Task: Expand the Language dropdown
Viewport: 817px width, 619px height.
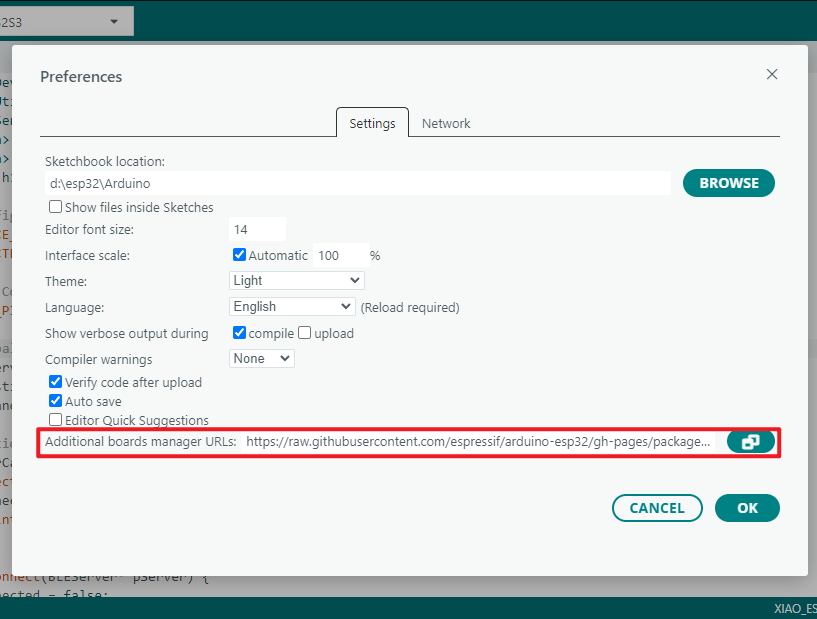Action: coord(292,307)
